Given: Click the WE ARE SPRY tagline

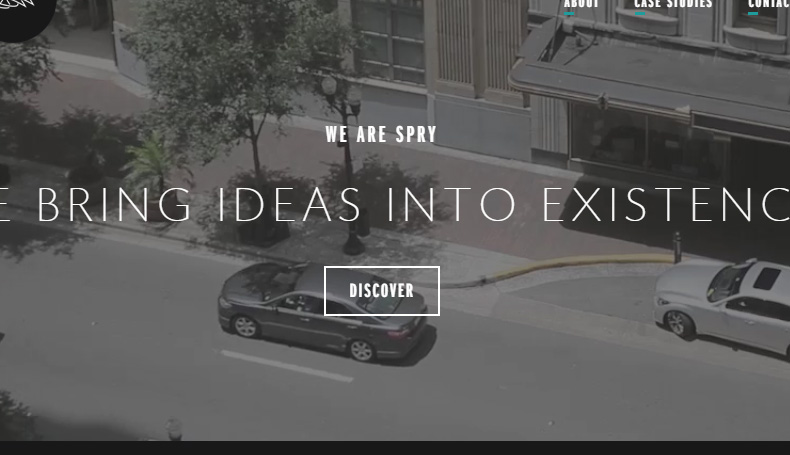Looking at the screenshot, I should pyautogui.click(x=381, y=135).
